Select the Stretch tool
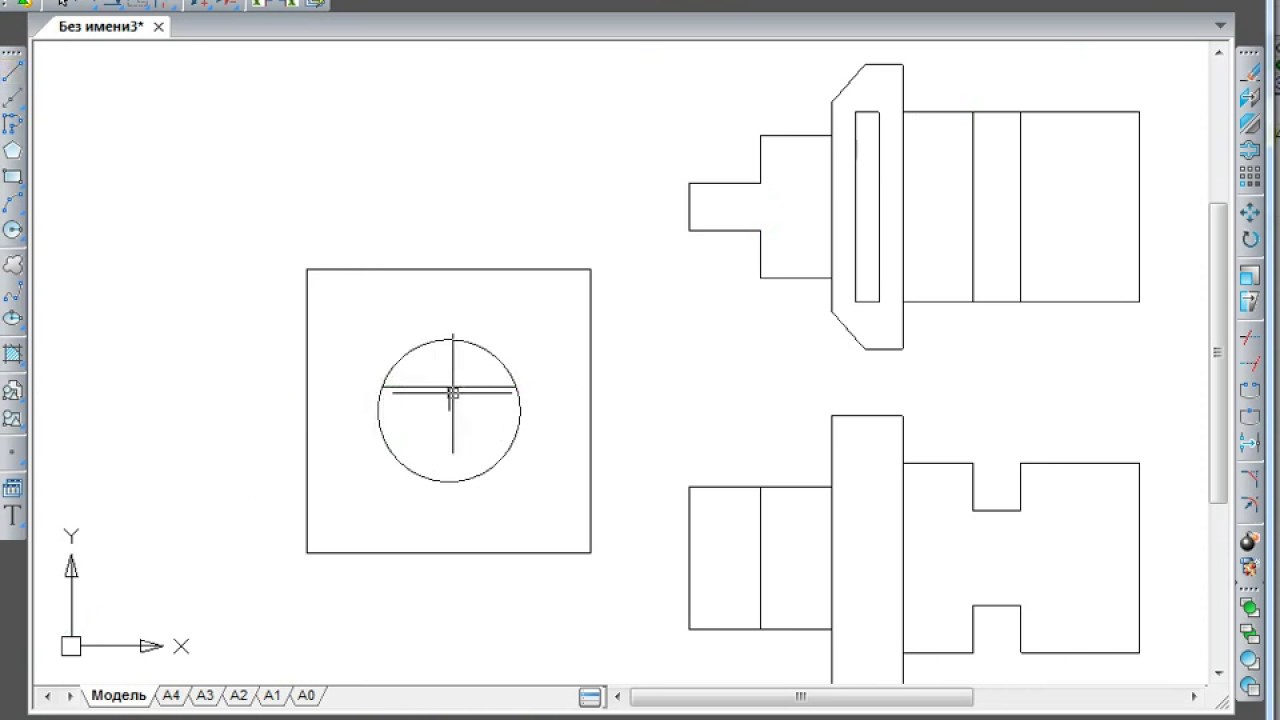The height and width of the screenshot is (720, 1280). pos(1250,300)
